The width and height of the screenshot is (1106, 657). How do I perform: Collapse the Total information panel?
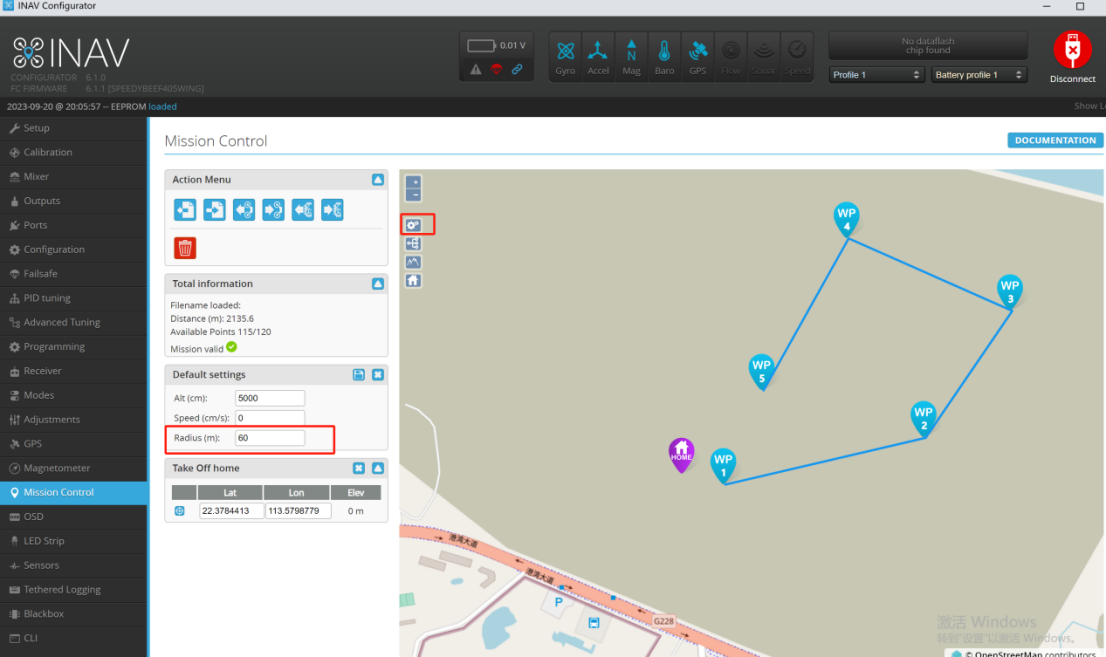(x=378, y=284)
